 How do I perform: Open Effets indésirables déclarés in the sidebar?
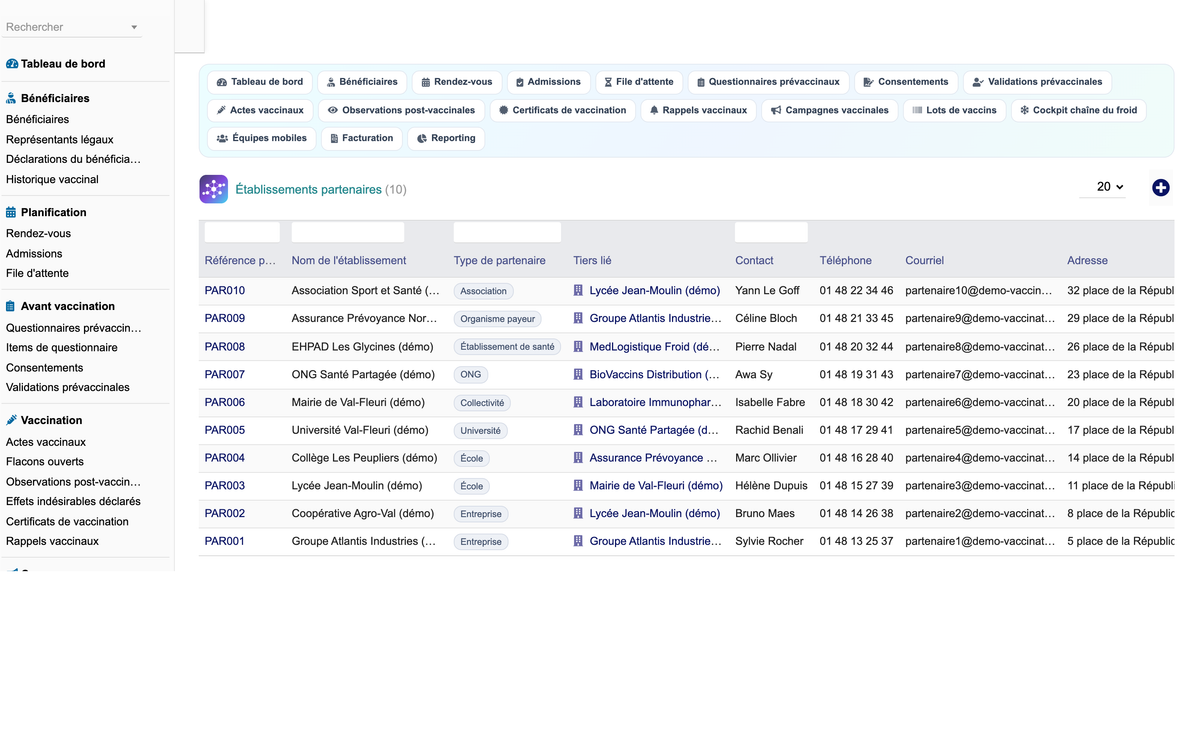73,502
